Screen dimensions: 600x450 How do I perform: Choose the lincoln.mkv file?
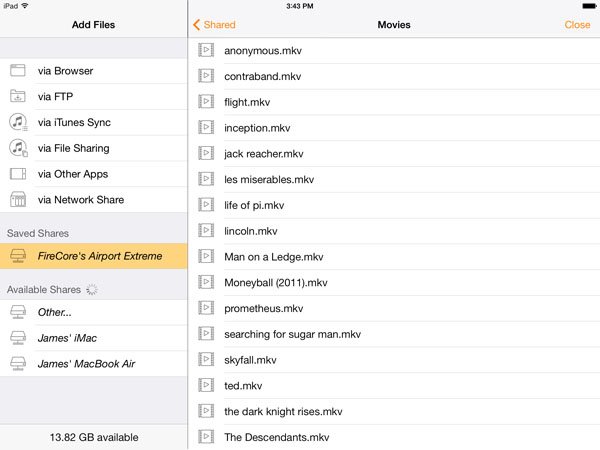point(394,231)
